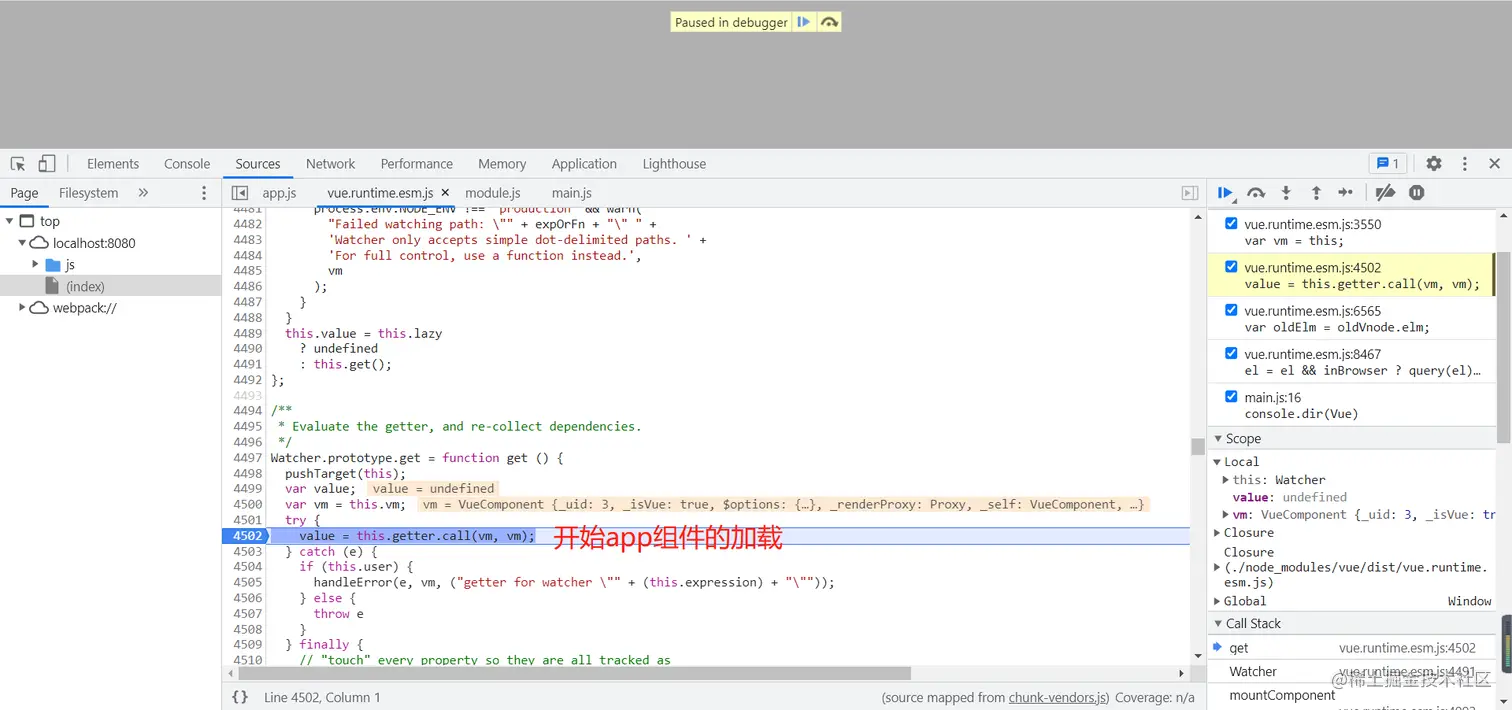Open DevTools settings gear
This screenshot has height=710, width=1512.
point(1434,164)
